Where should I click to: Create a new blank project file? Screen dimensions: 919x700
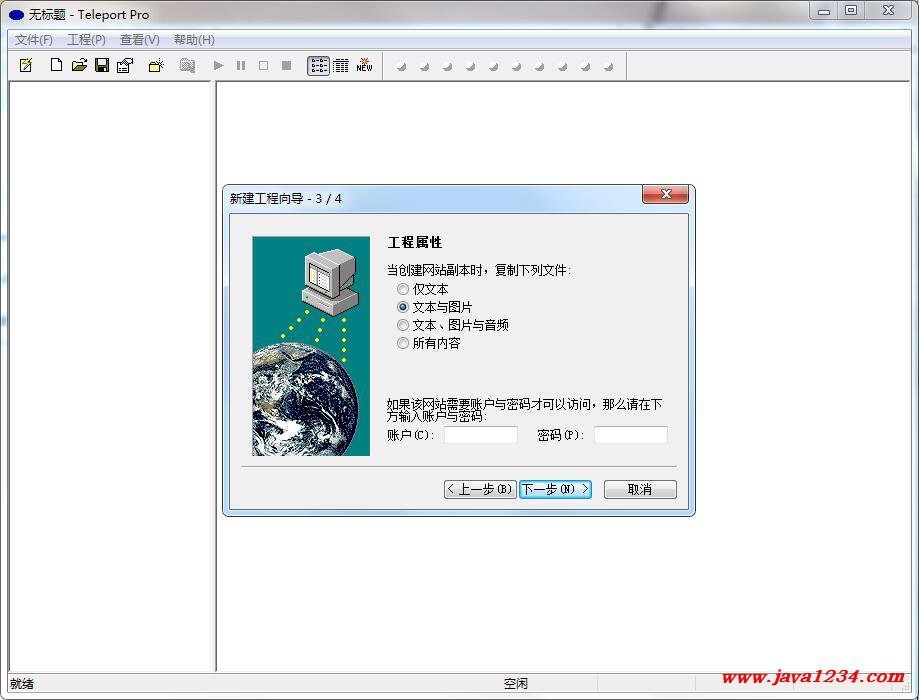(x=56, y=65)
